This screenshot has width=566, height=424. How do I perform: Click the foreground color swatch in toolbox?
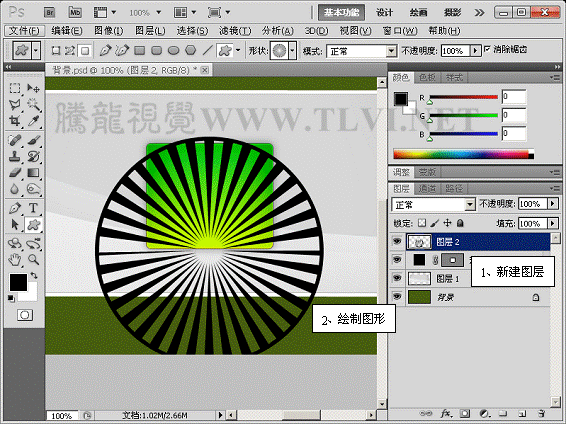[18, 282]
